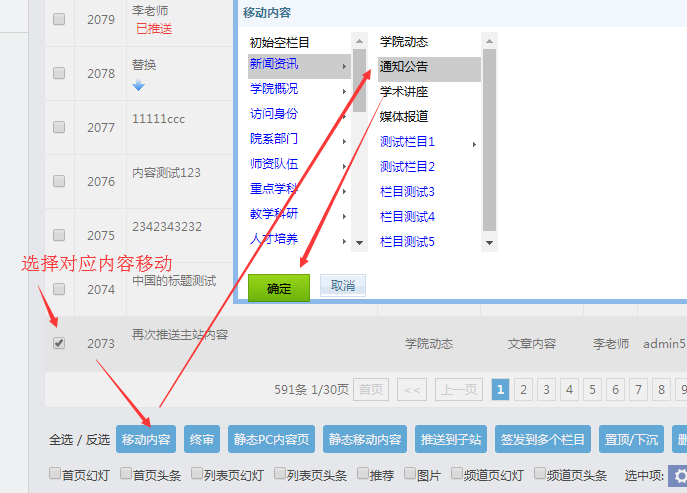The image size is (687, 493).
Task: Click the scroll-up arrow of the right column list
Action: coord(489,41)
